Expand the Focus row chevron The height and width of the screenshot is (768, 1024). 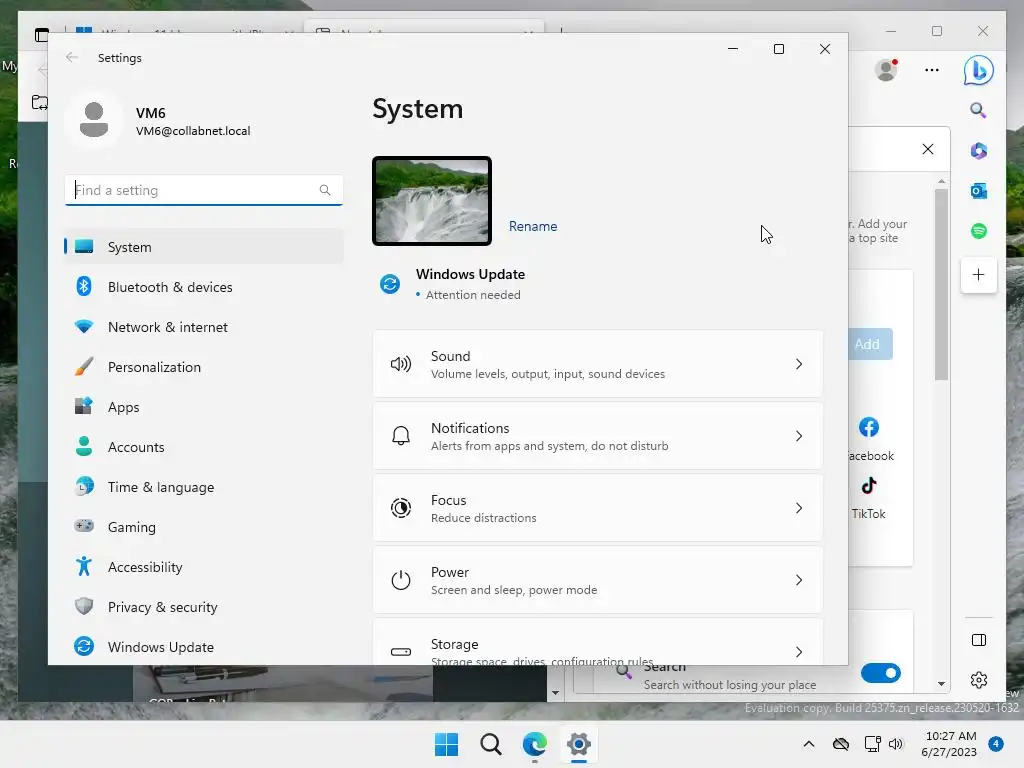799,508
